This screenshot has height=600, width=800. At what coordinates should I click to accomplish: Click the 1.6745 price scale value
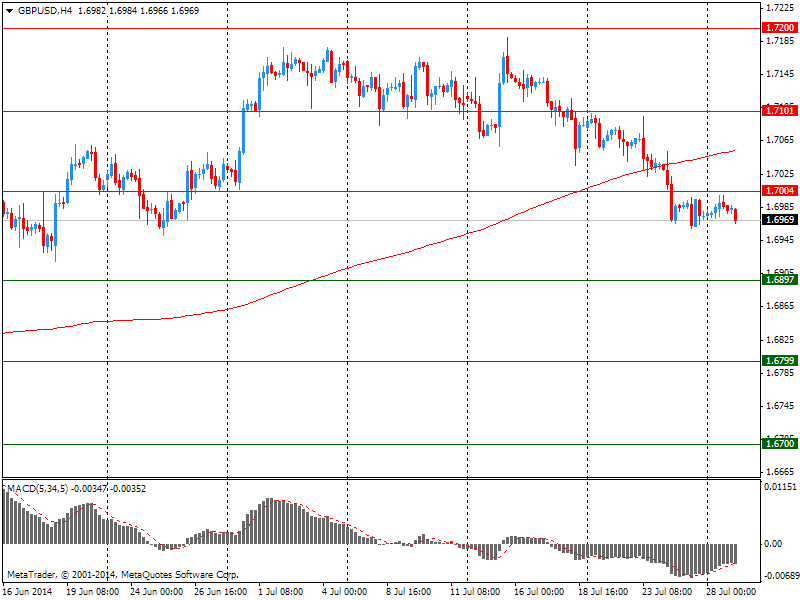[x=781, y=406]
